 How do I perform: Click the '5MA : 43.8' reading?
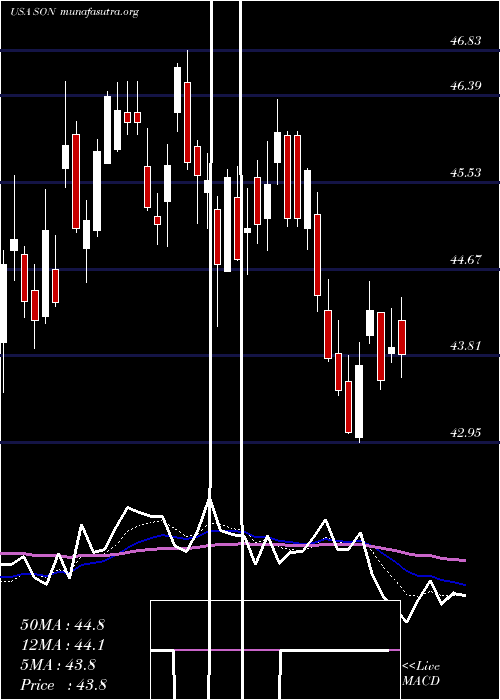click(58, 665)
